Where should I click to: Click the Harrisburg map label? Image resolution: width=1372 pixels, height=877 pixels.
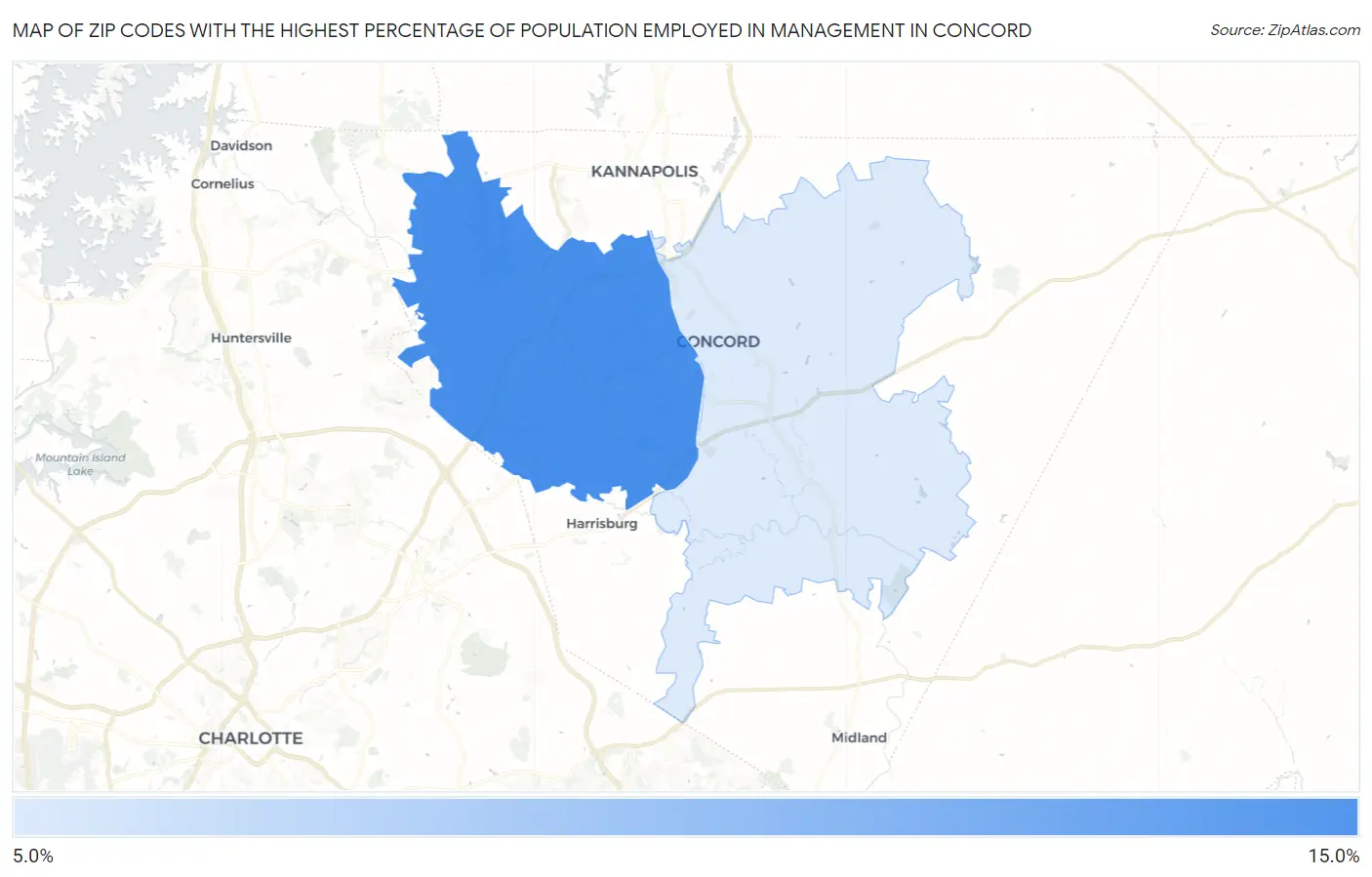point(601,523)
